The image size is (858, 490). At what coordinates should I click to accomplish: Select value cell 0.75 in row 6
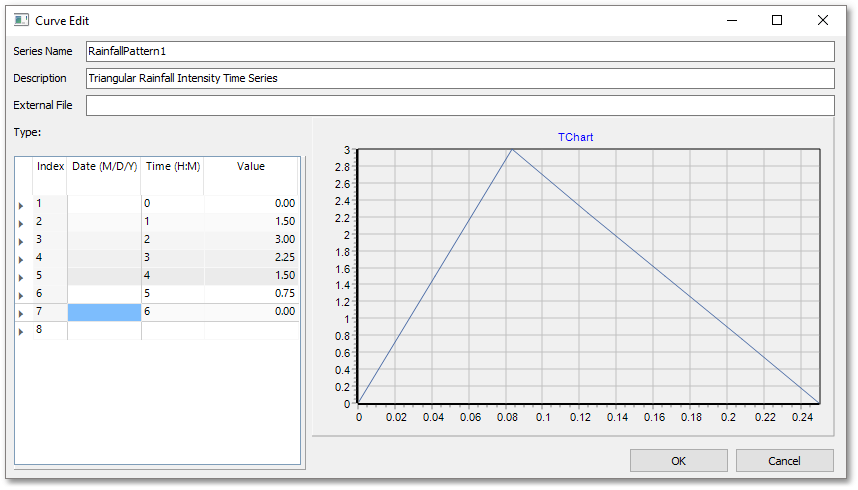(x=251, y=293)
